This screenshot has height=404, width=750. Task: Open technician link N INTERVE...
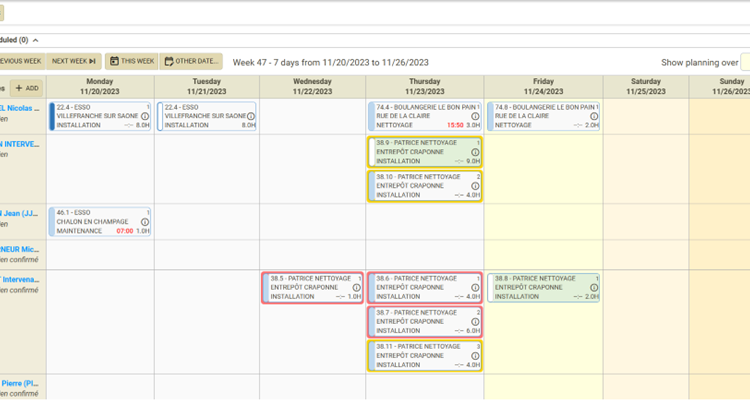tap(20, 144)
